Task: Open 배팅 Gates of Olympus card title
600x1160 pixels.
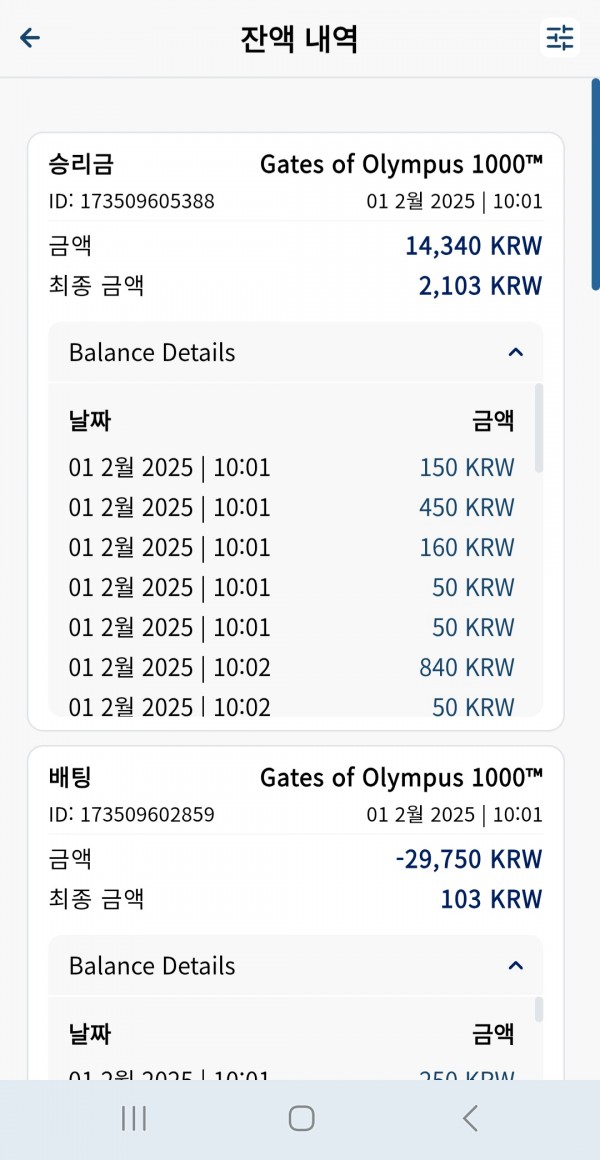Action: click(x=401, y=778)
